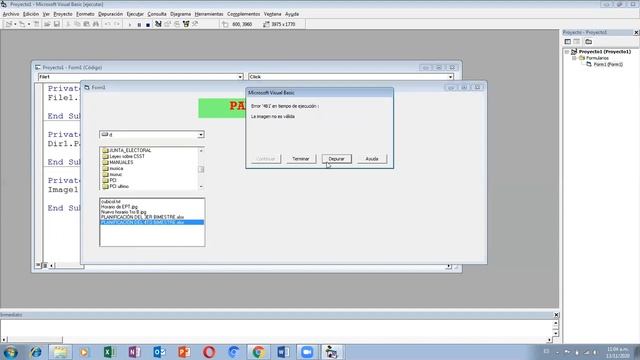Select Form1 (Form1) in the project tree
Screen dimensions: 640x360
click(608, 64)
